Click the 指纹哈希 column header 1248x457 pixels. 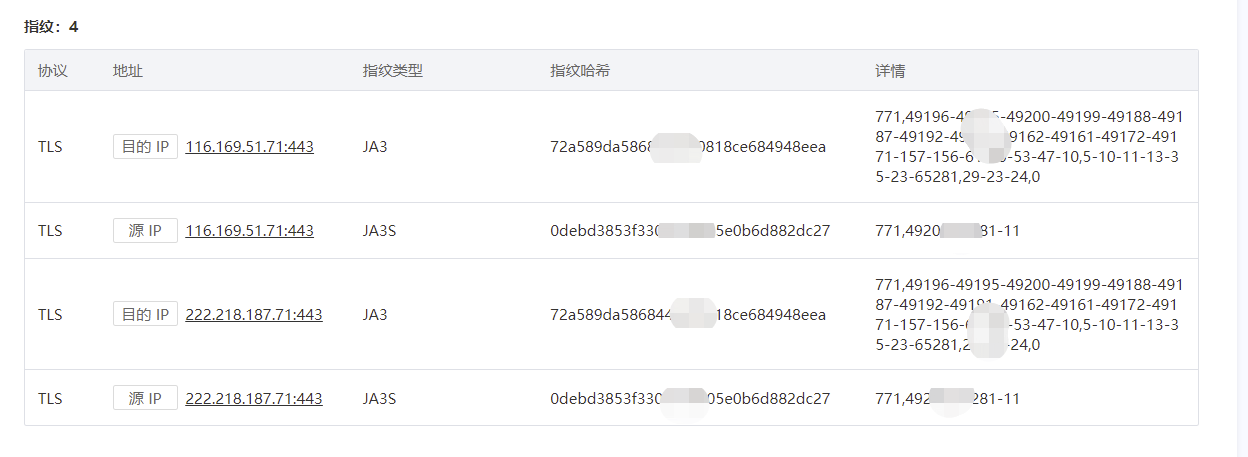point(580,72)
